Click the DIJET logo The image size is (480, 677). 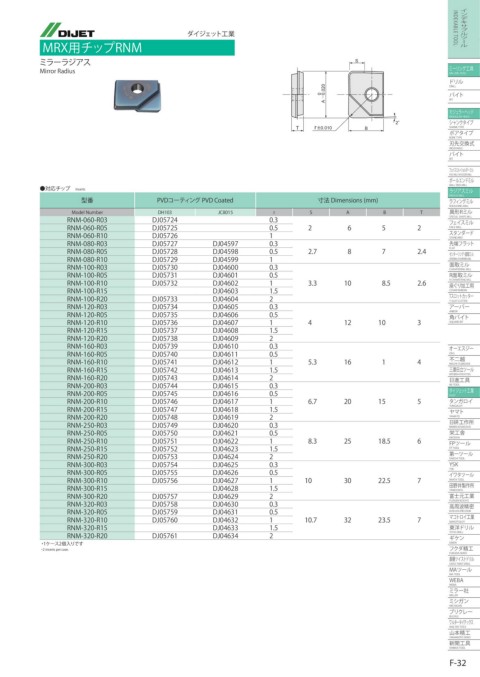point(67,30)
